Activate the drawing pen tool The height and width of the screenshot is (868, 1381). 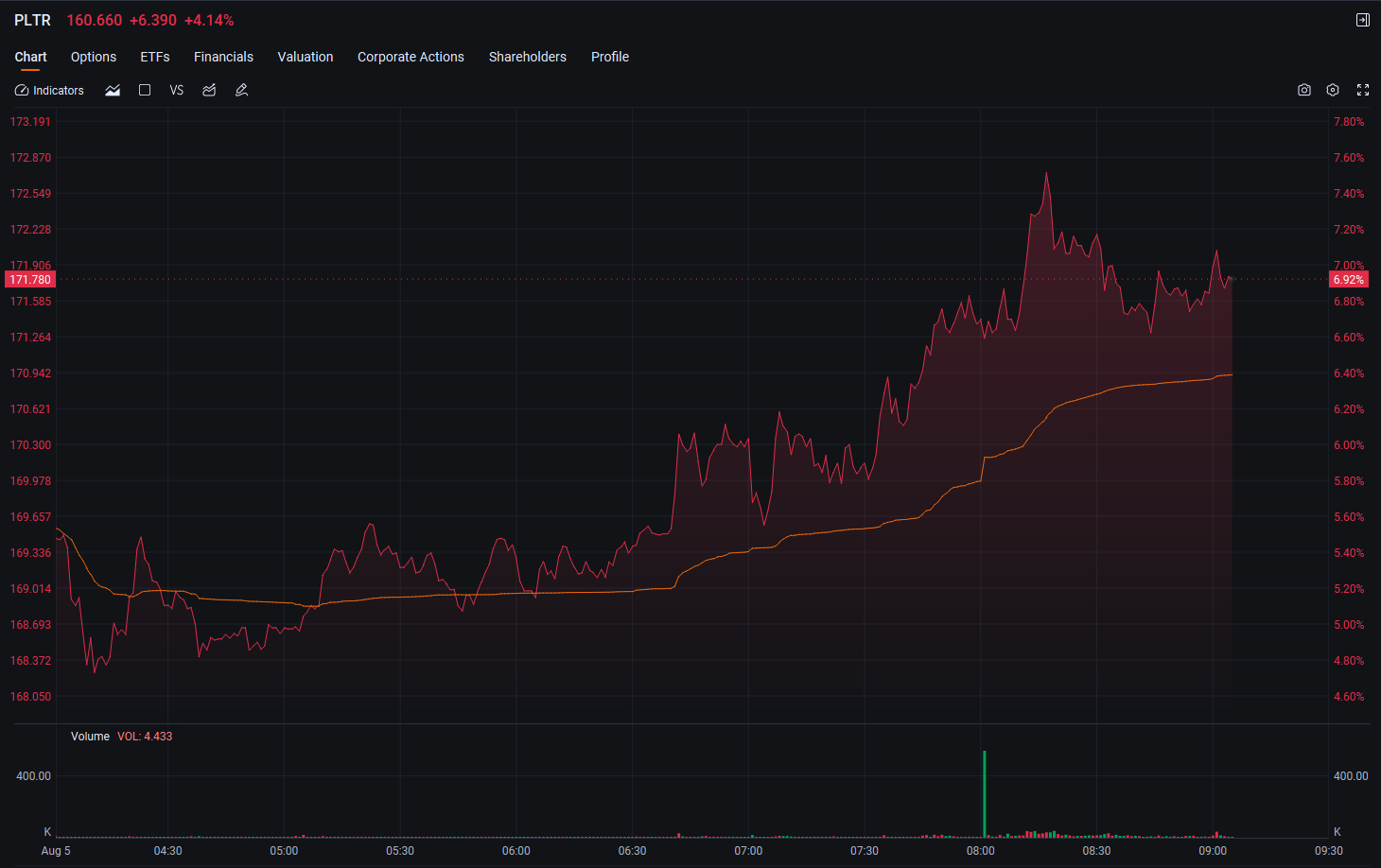[241, 91]
